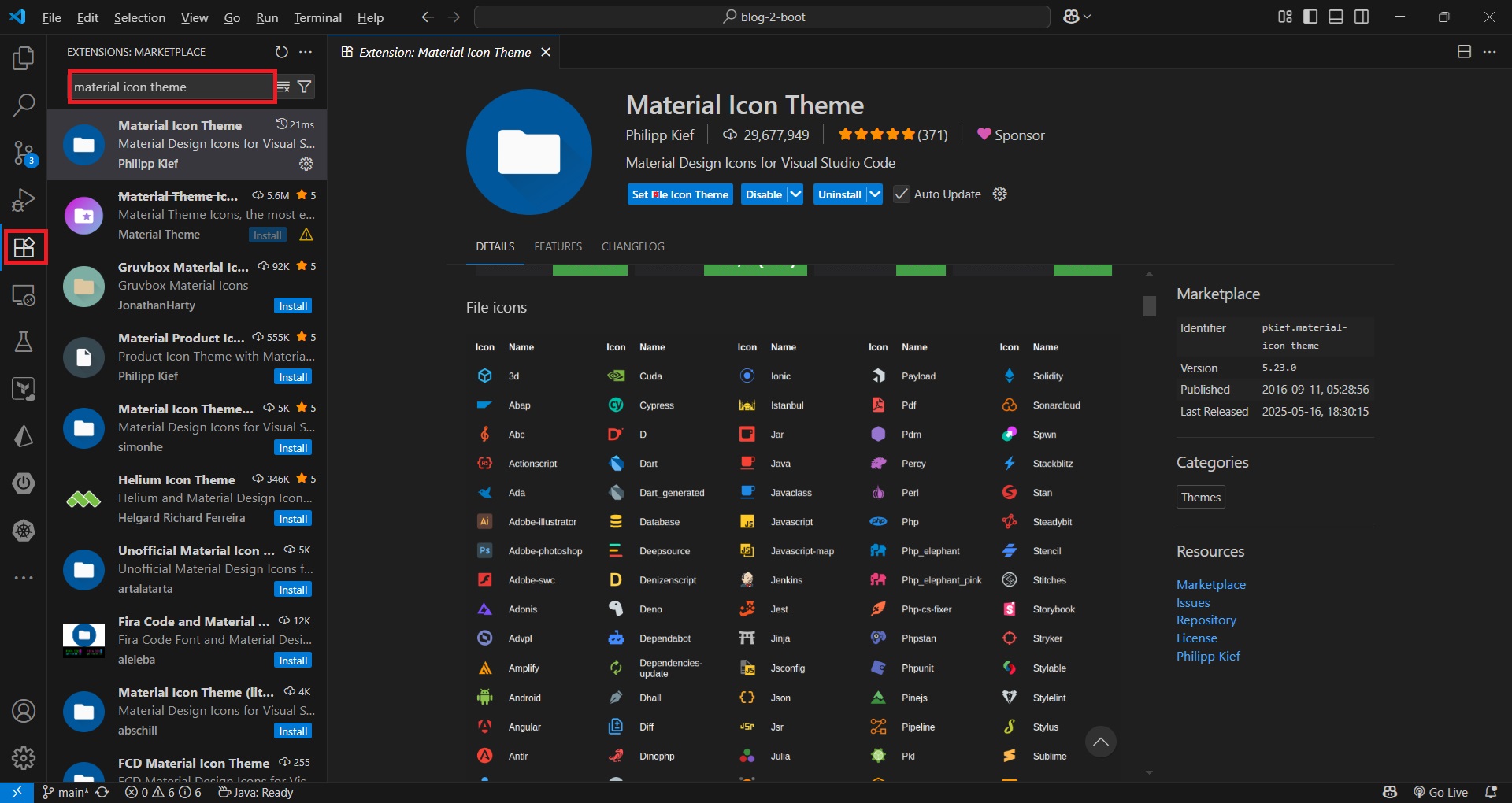Close the Material Icon Theme extension tab
This screenshot has width=1512, height=803.
546,52
